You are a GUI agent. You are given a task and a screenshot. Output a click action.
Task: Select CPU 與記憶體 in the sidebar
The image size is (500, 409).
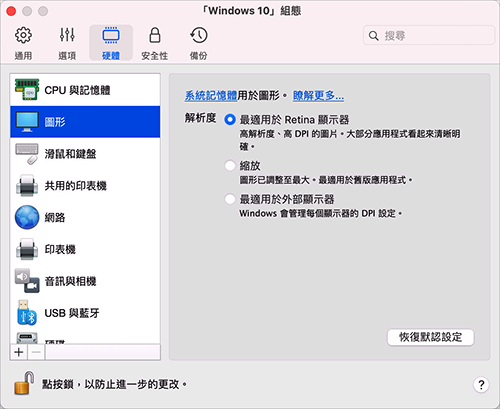[85, 90]
